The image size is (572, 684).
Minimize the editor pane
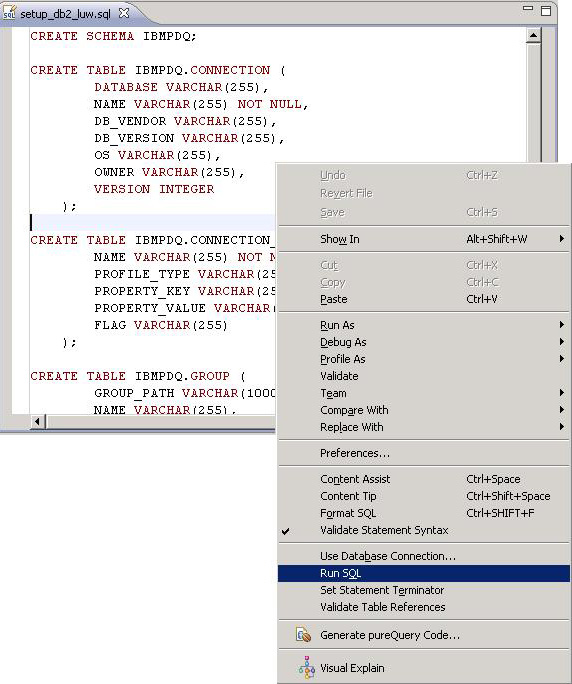coord(528,8)
